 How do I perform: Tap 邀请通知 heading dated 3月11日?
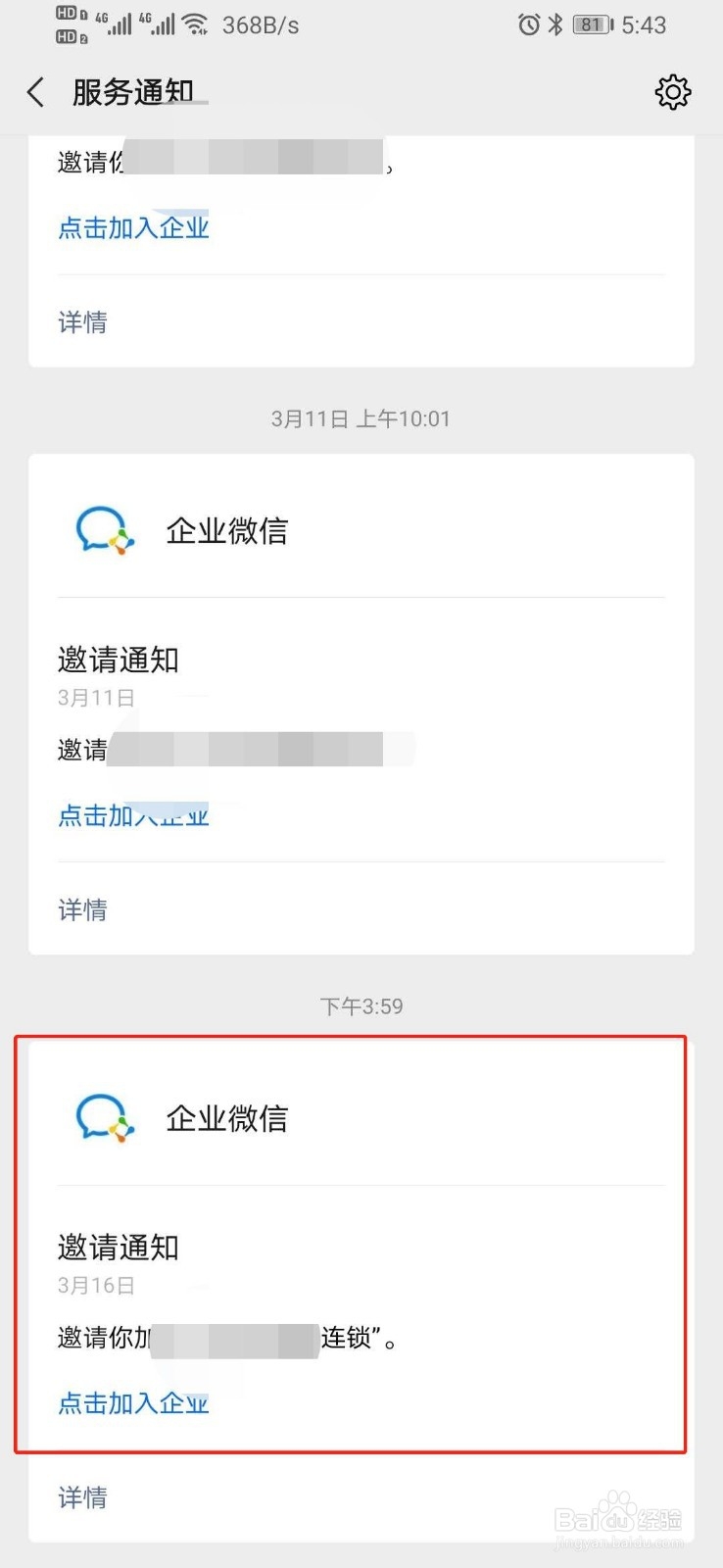click(x=119, y=660)
